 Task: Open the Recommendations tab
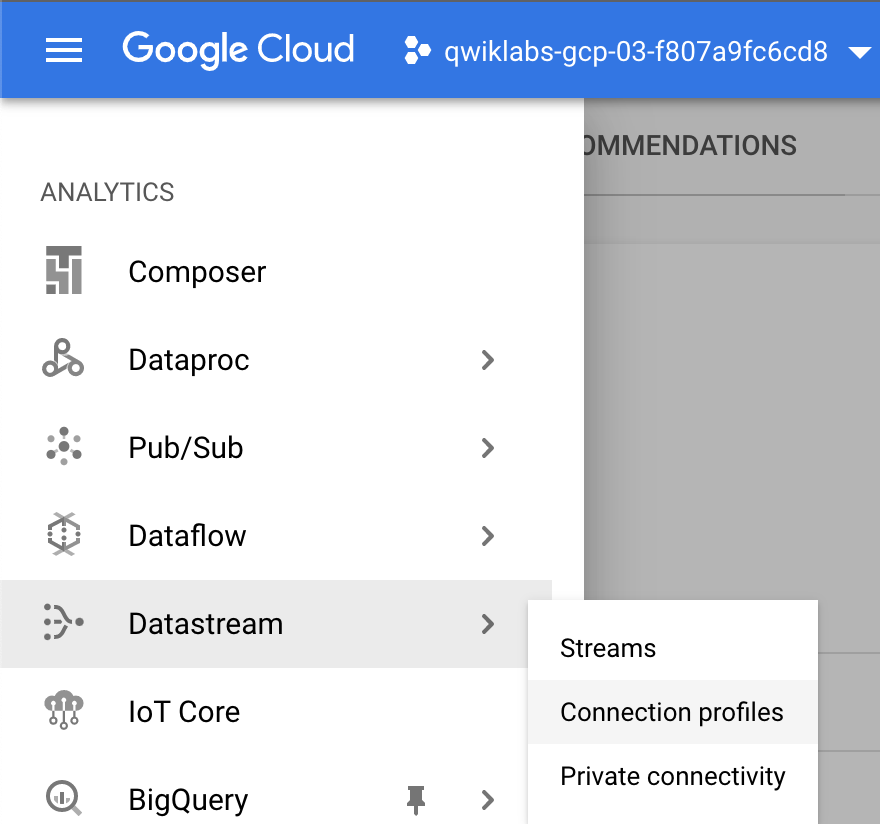point(689,146)
